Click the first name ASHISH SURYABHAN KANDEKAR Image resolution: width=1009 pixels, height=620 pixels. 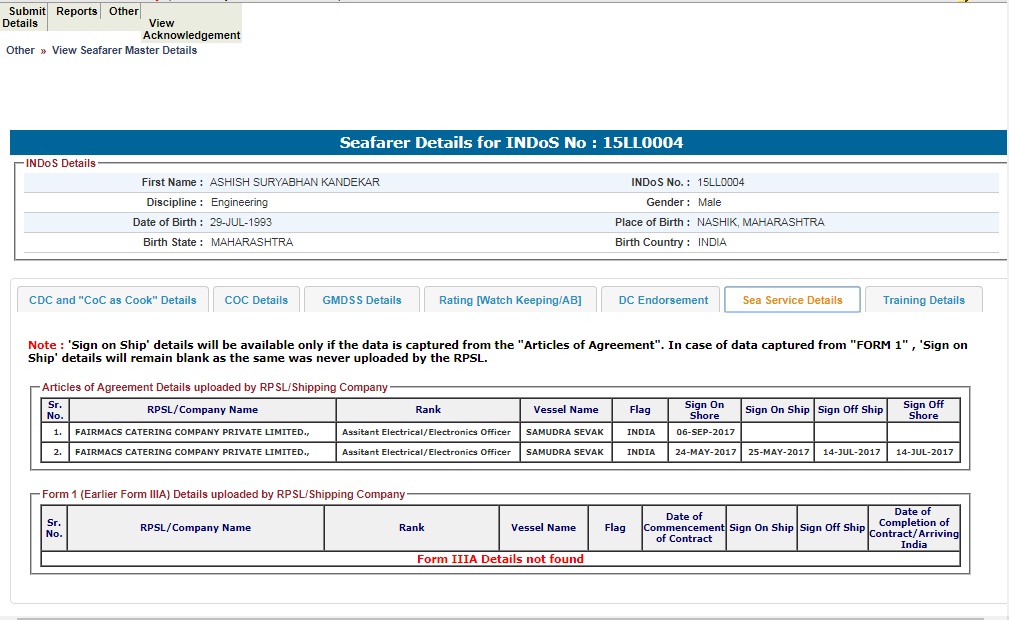[294, 183]
